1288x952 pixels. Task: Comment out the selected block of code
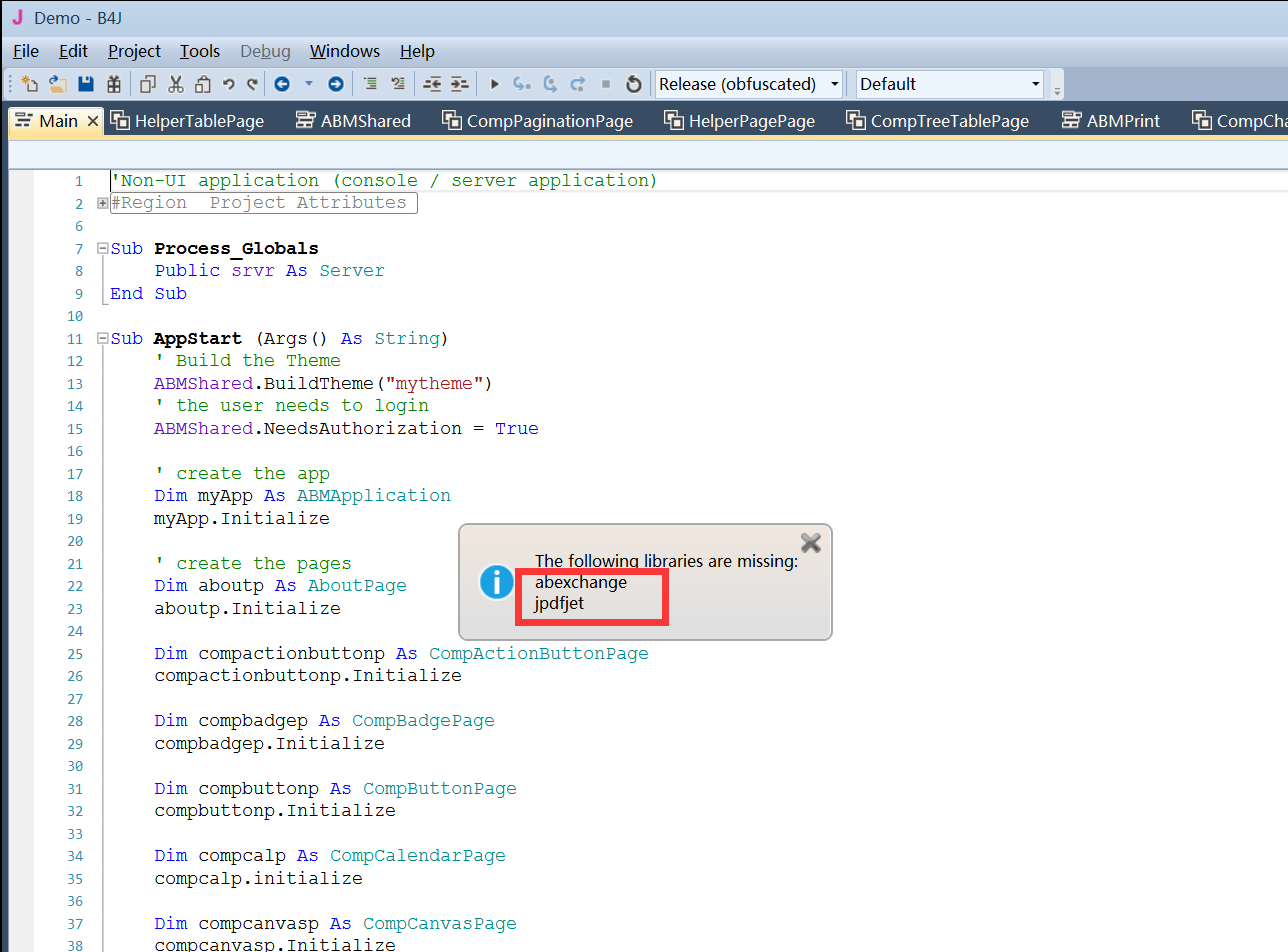coord(370,84)
